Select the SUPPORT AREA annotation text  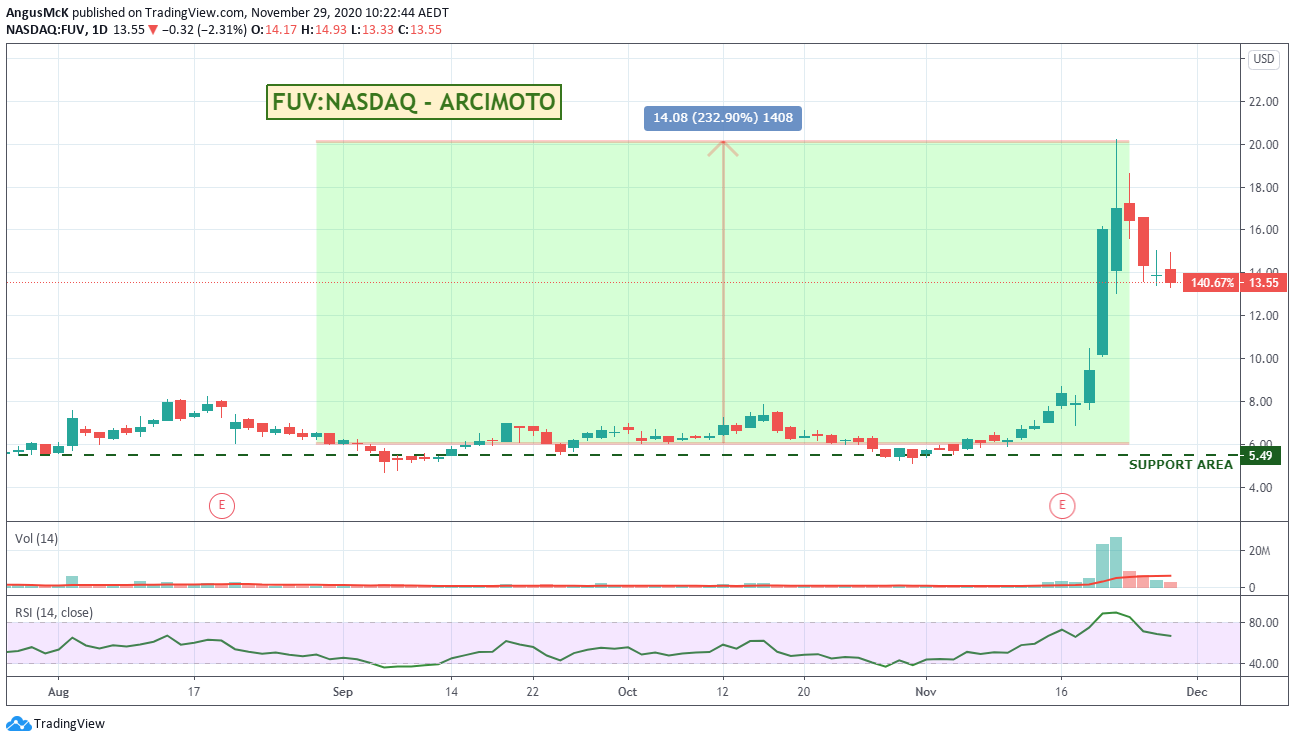coord(1181,465)
